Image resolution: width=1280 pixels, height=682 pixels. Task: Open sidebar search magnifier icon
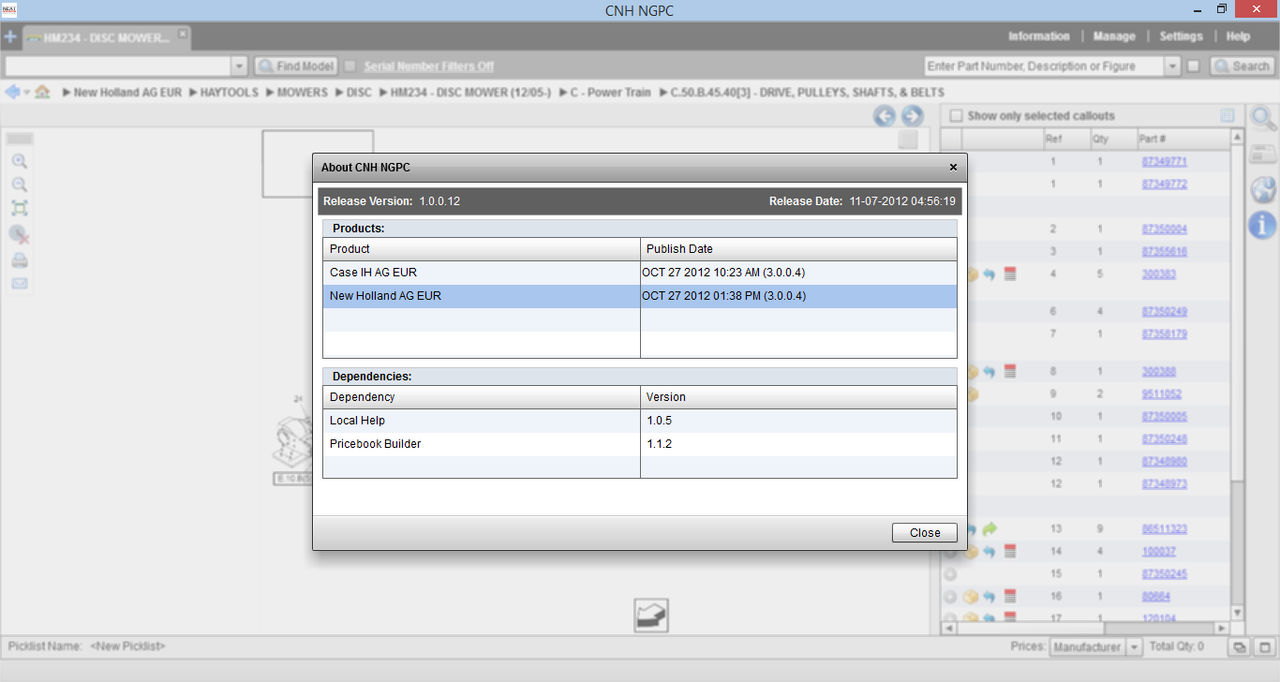1263,119
